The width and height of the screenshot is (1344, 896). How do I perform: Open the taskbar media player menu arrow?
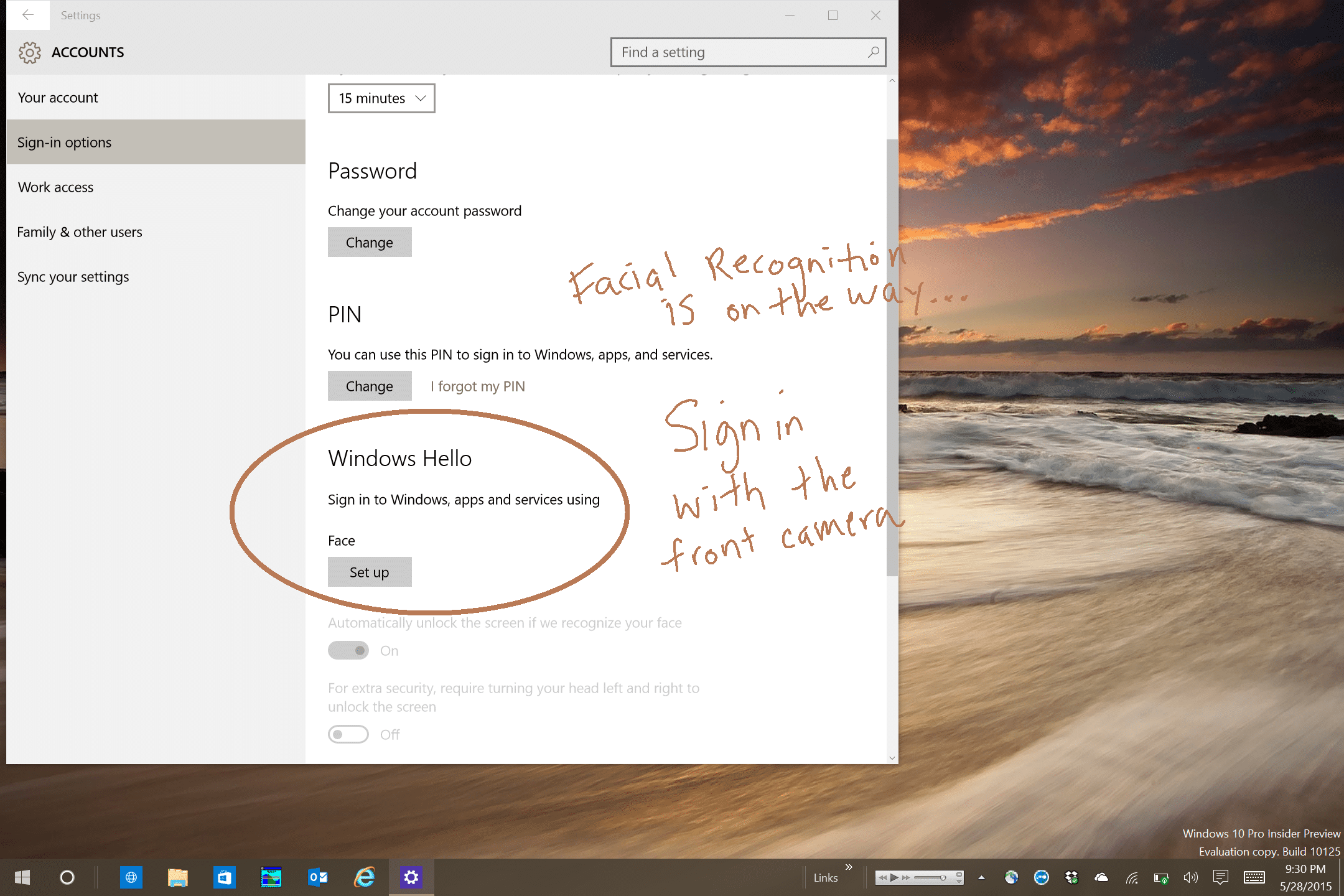click(959, 881)
